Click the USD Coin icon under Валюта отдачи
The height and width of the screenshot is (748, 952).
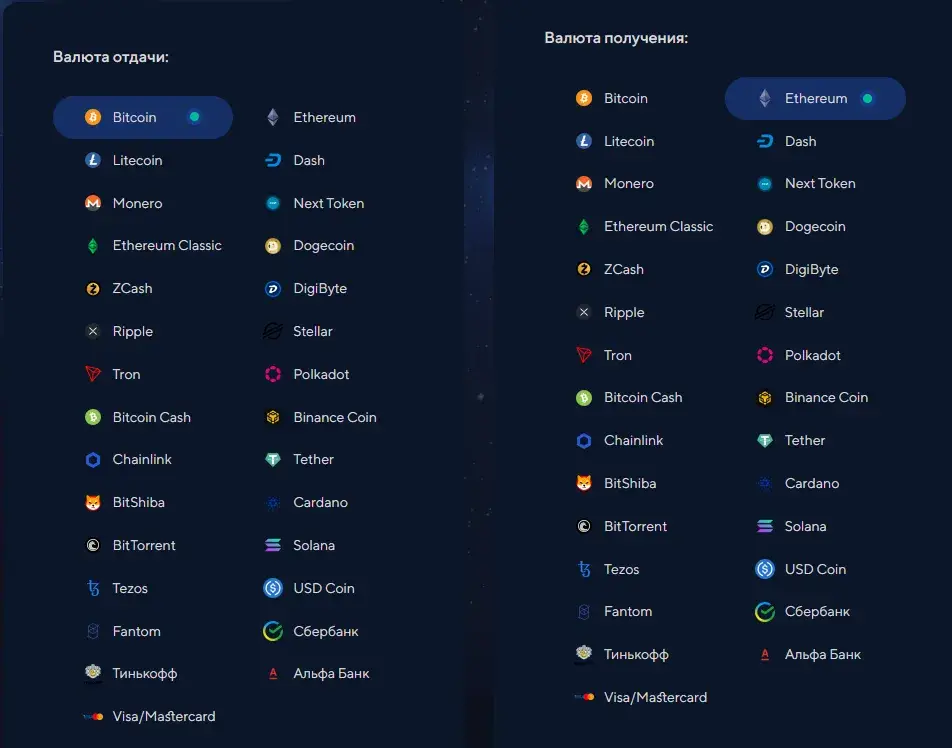pos(273,588)
